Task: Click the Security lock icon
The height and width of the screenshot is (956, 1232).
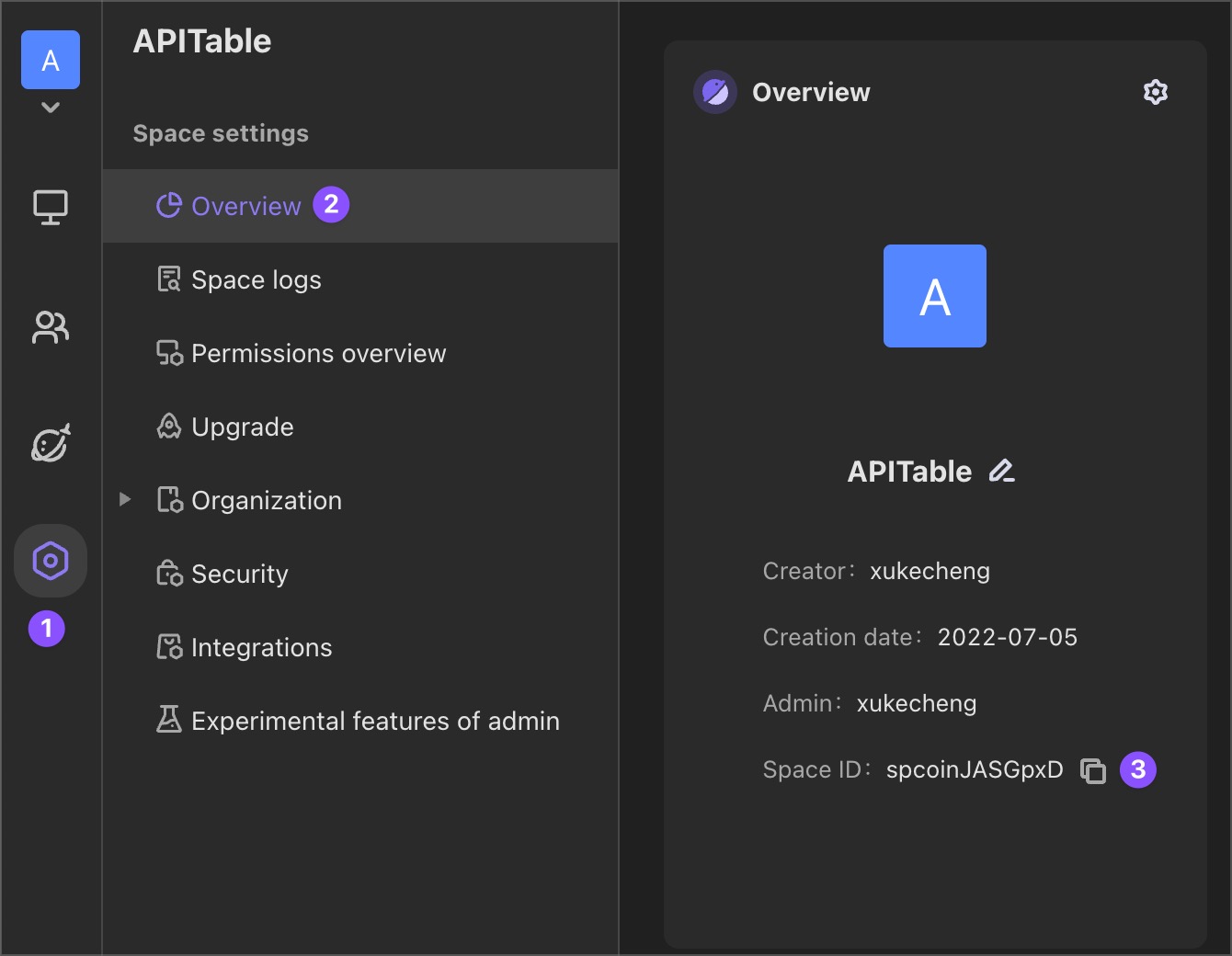Action: pos(169,573)
